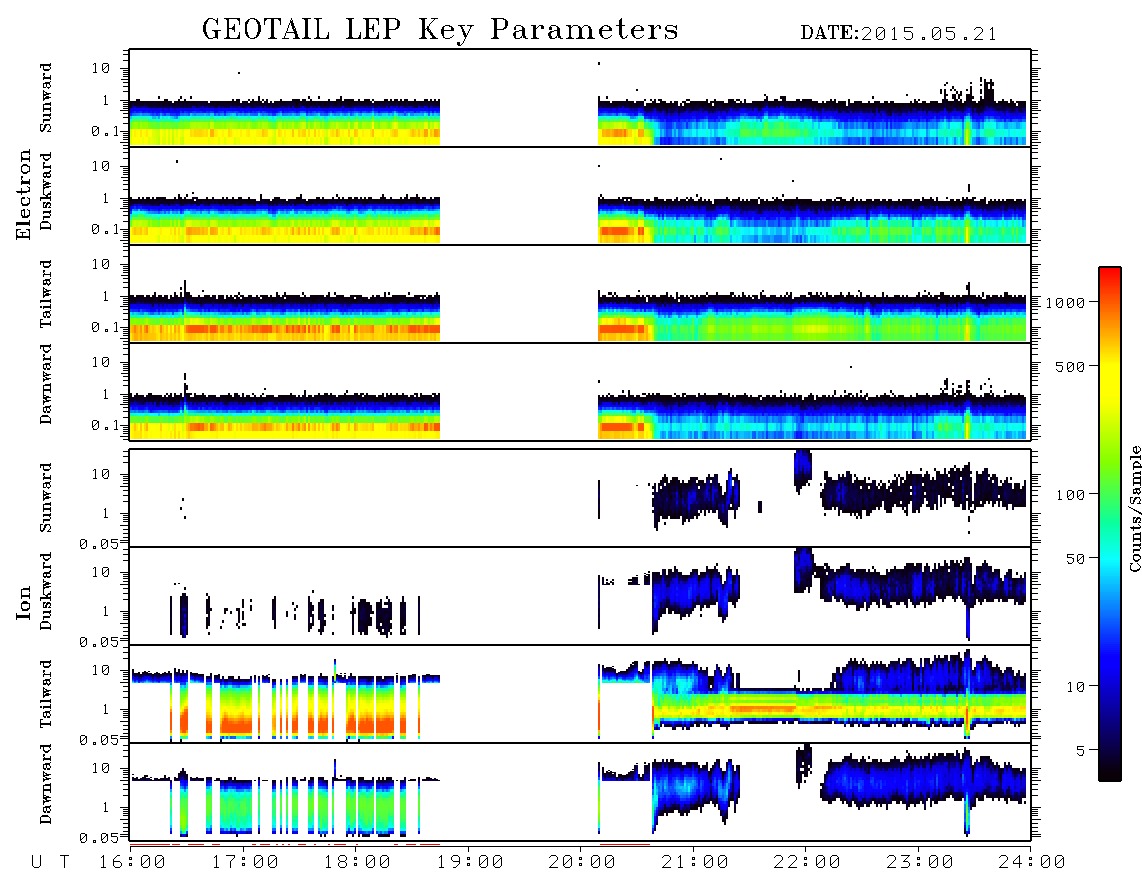Select the Ion Duskward axis label
The width and height of the screenshot is (1142, 880).
[46, 592]
